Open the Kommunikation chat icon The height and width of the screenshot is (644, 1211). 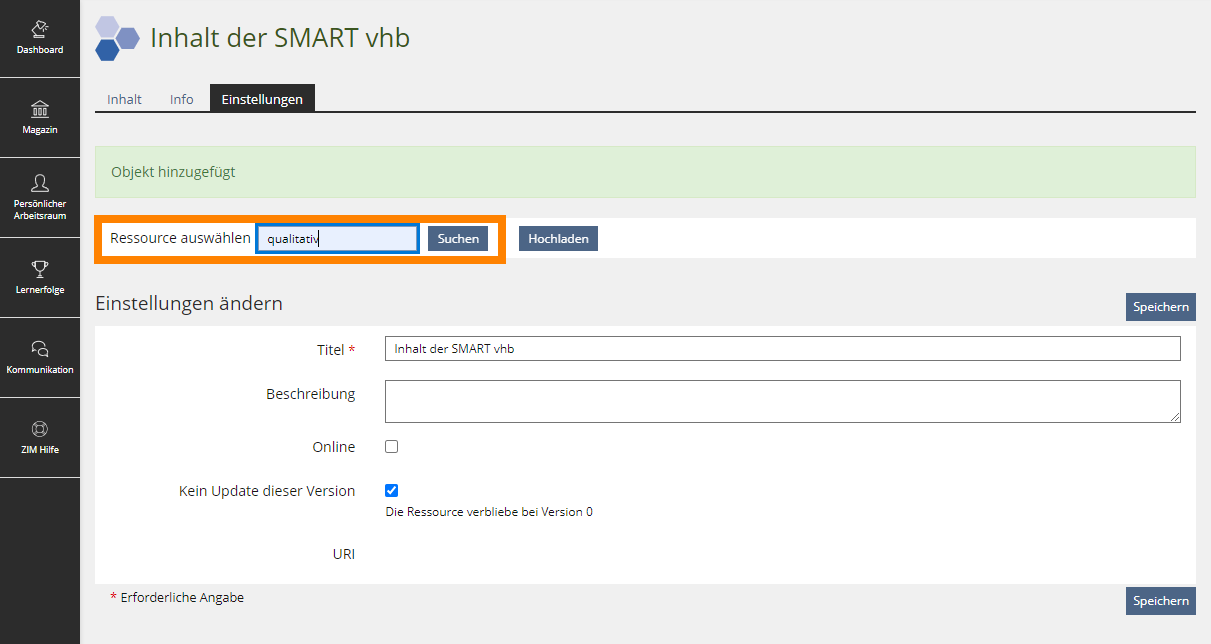[x=40, y=348]
